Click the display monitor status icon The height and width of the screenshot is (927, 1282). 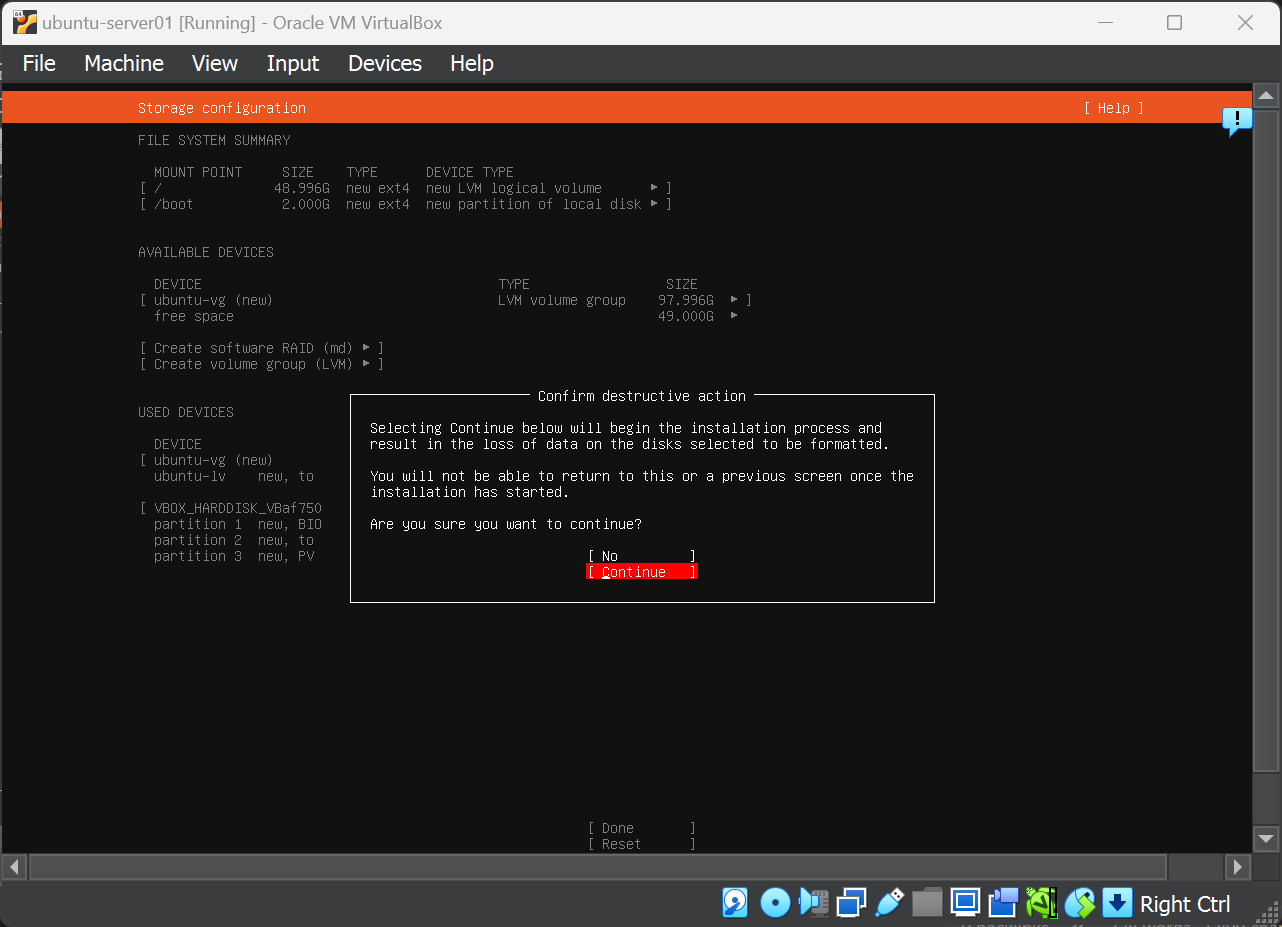(x=965, y=903)
